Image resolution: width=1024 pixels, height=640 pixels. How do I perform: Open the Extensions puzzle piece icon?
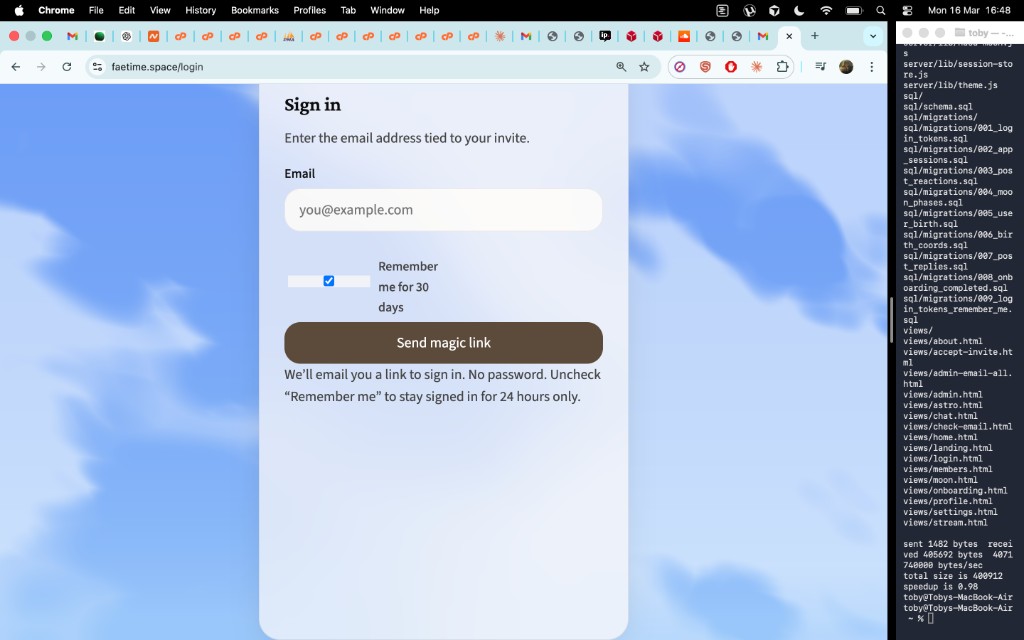tap(783, 67)
